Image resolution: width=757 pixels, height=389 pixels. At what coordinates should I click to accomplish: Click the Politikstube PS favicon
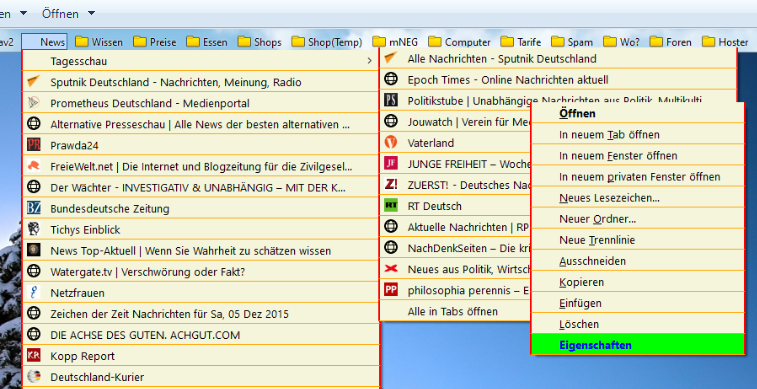[x=391, y=100]
